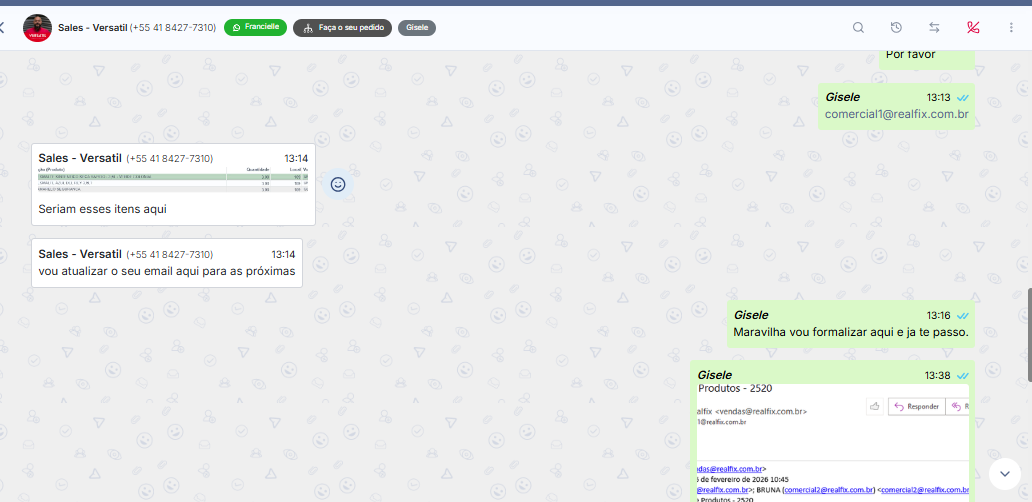The image size is (1032, 502).
Task: Click the red end-conversation icon
Action: pos(972,28)
